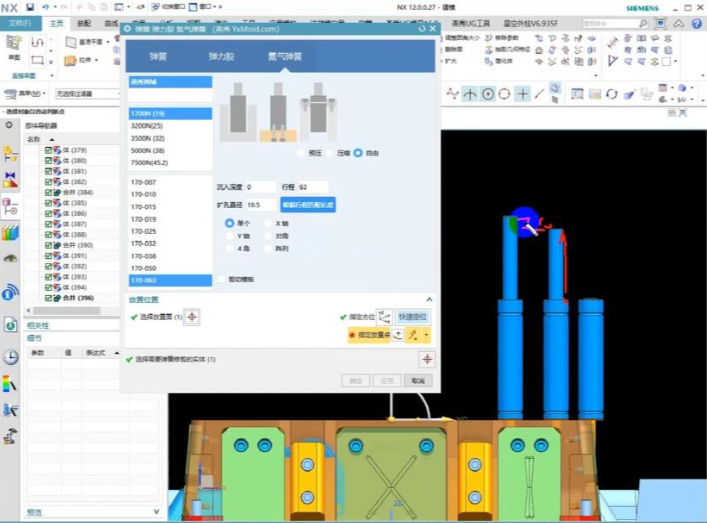Click the blue button beside 扩孔直径 field
This screenshot has width=707, height=523.
click(308, 205)
